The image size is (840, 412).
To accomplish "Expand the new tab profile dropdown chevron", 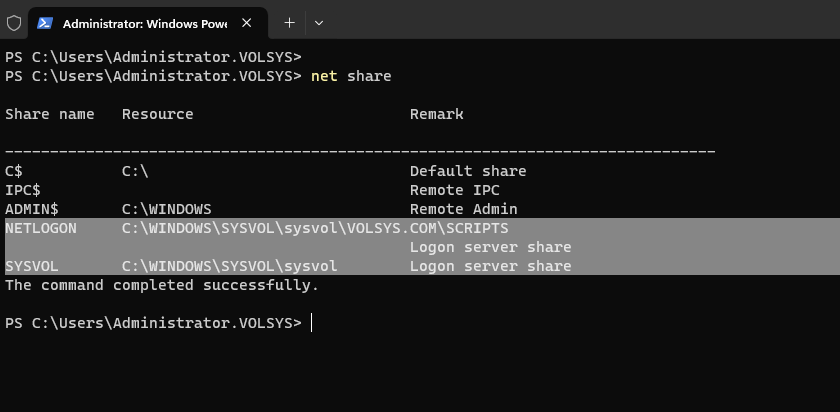I will [x=319, y=22].
